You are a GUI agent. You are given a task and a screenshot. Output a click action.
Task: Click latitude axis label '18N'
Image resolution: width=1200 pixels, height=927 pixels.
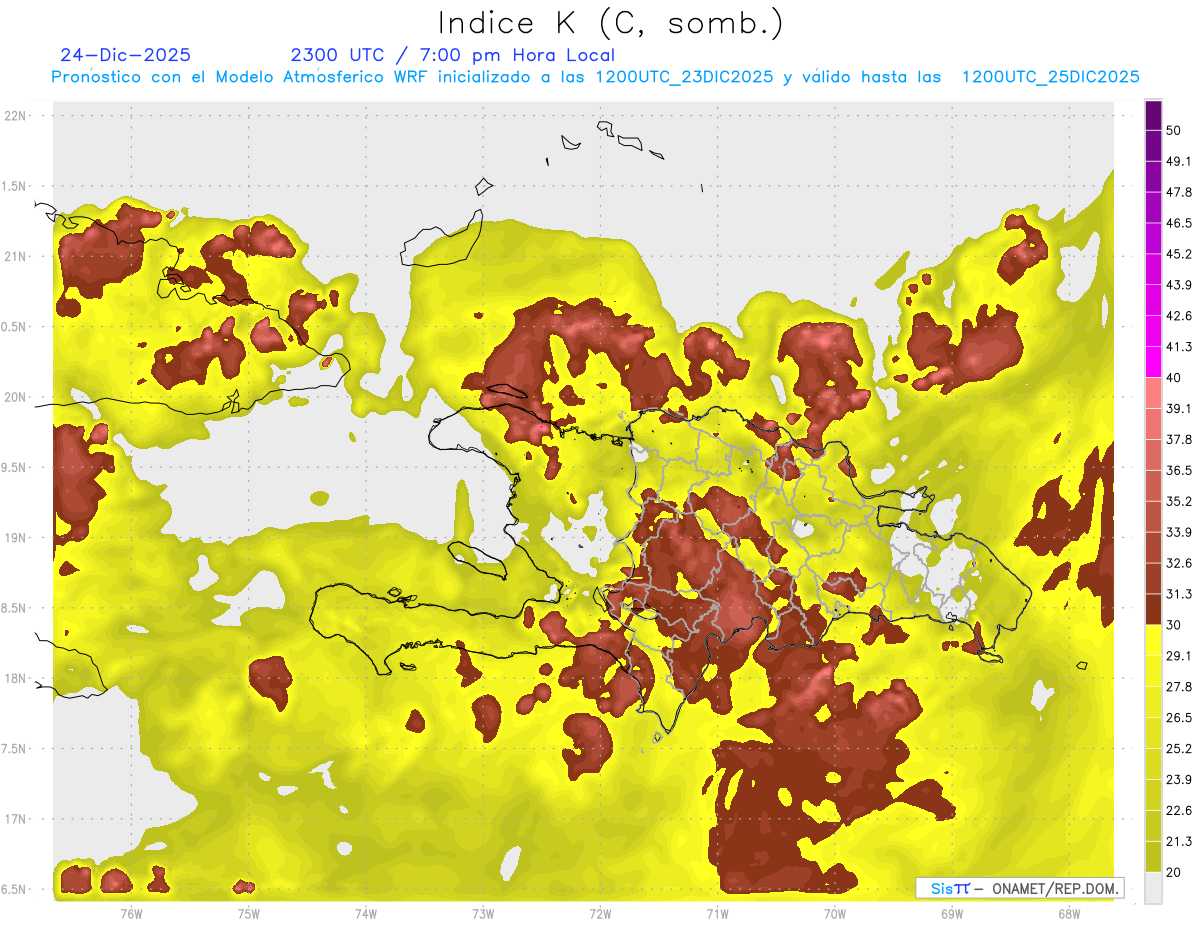[15, 678]
